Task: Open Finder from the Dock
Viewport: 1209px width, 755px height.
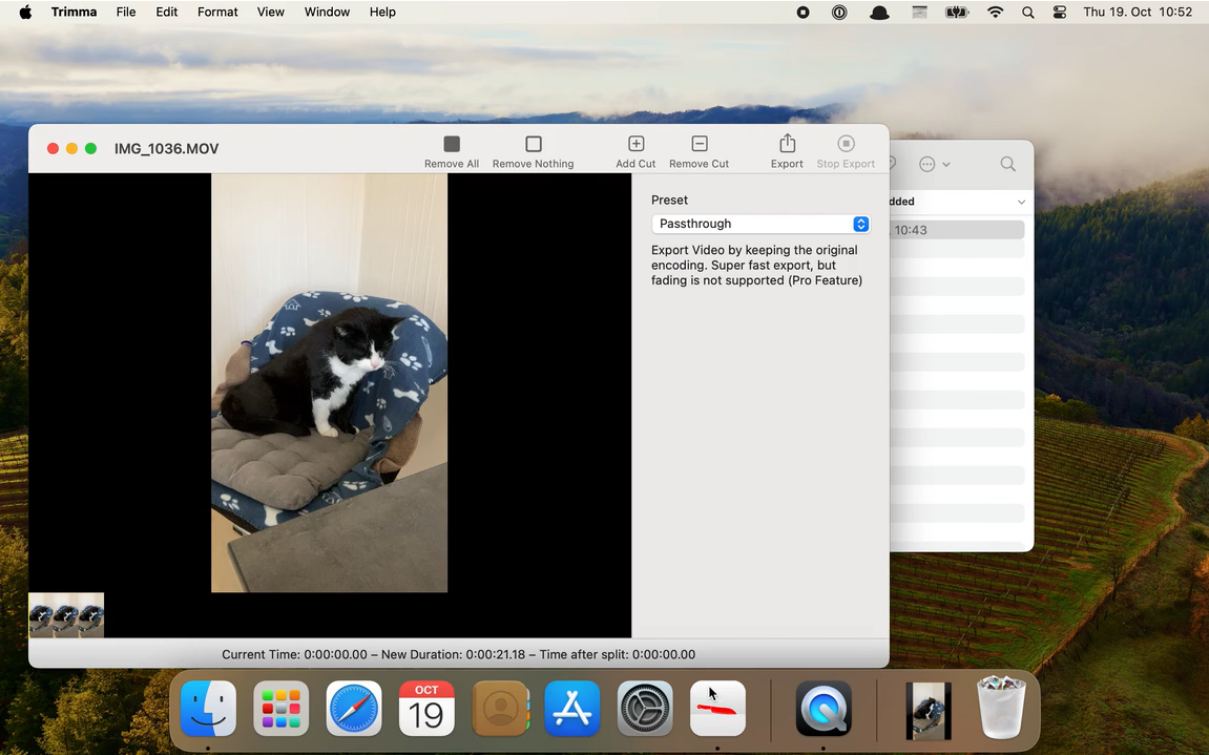Action: click(x=208, y=709)
